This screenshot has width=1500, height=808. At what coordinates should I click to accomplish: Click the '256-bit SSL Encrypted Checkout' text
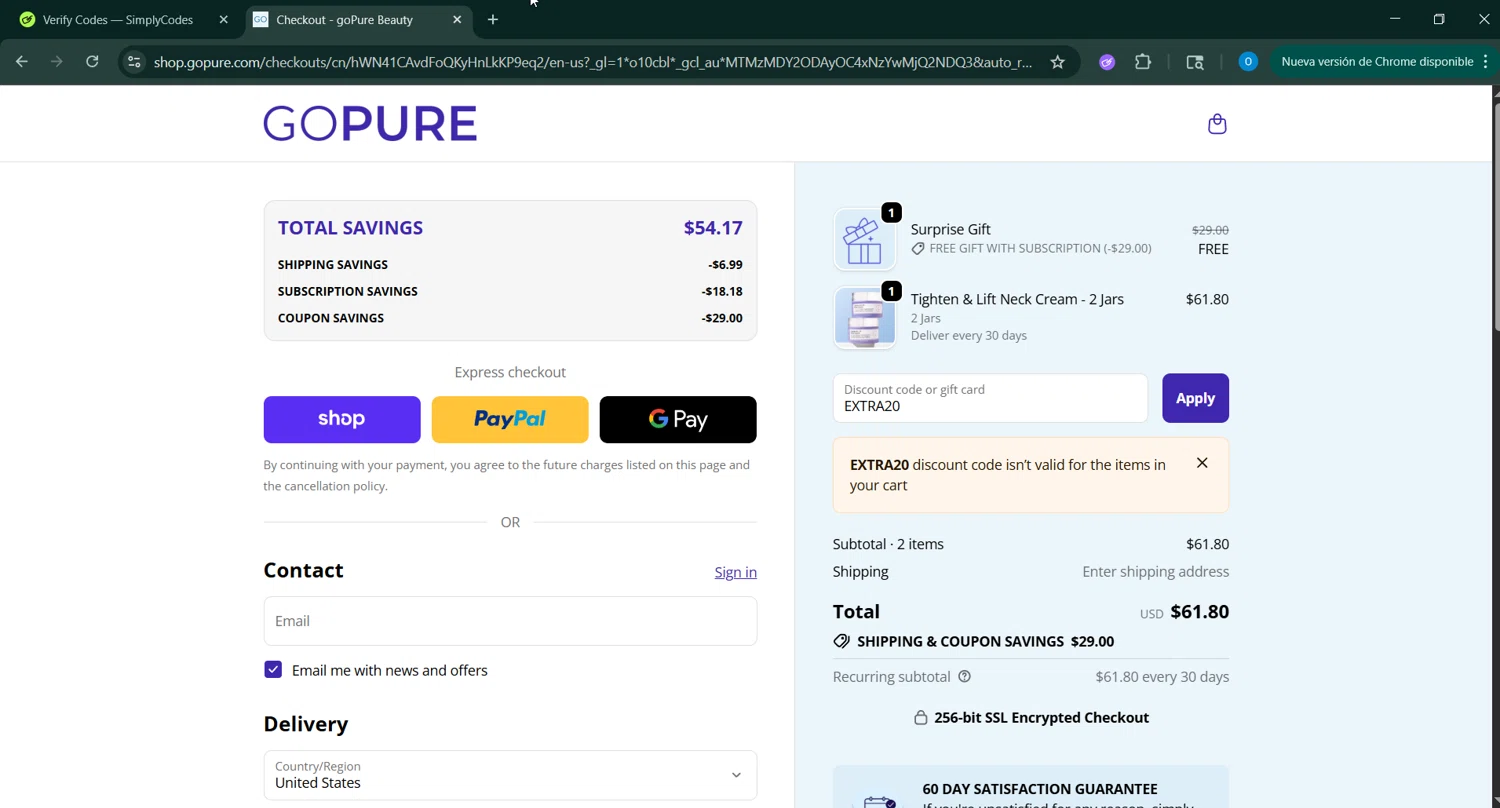pyautogui.click(x=1041, y=718)
